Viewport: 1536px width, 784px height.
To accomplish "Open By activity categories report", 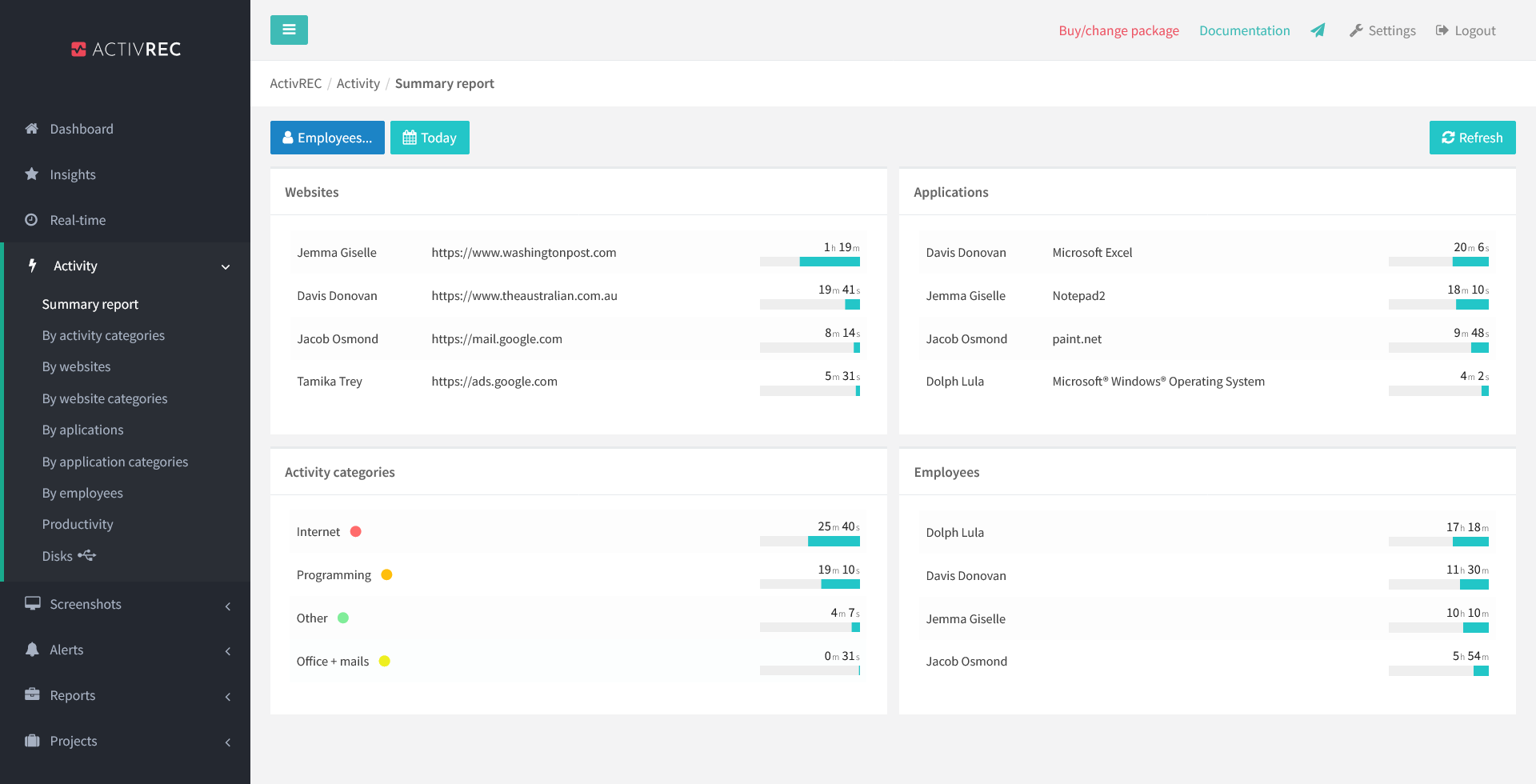I will point(103,336).
